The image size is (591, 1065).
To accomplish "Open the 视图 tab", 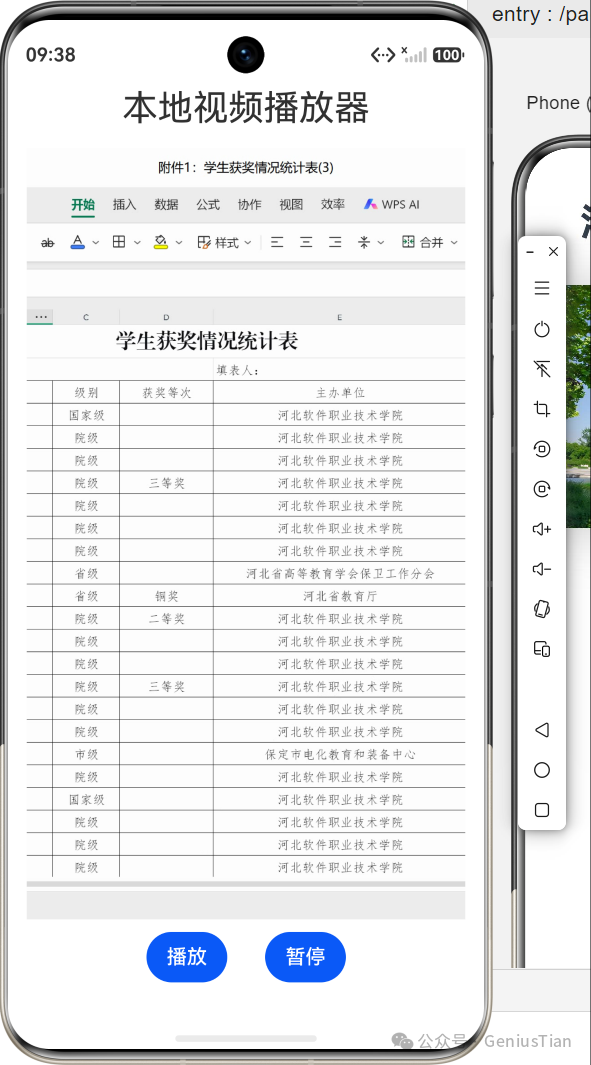I will coord(291,204).
